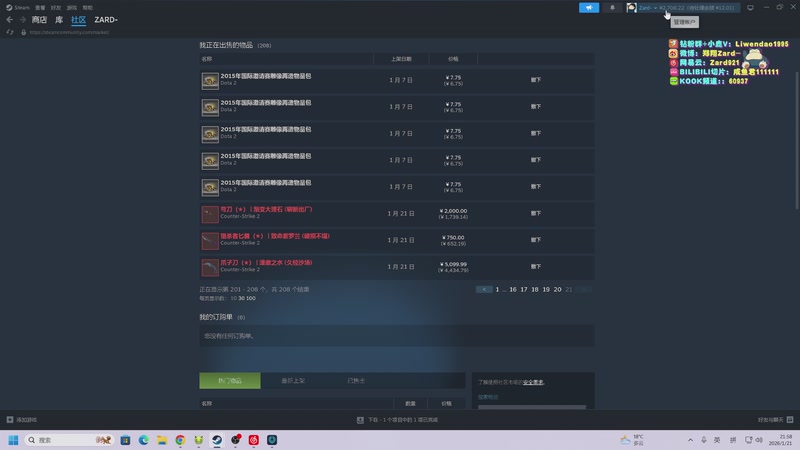This screenshot has width=800, height=450.
Task: Go forward with the right arrow button
Action: click(22, 19)
